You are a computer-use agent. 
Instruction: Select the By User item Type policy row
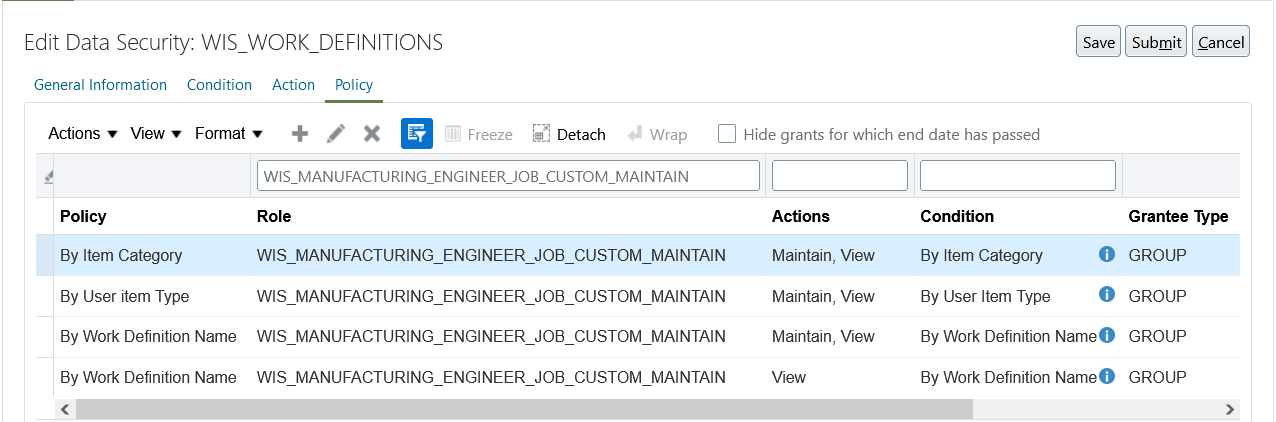[x=124, y=296]
